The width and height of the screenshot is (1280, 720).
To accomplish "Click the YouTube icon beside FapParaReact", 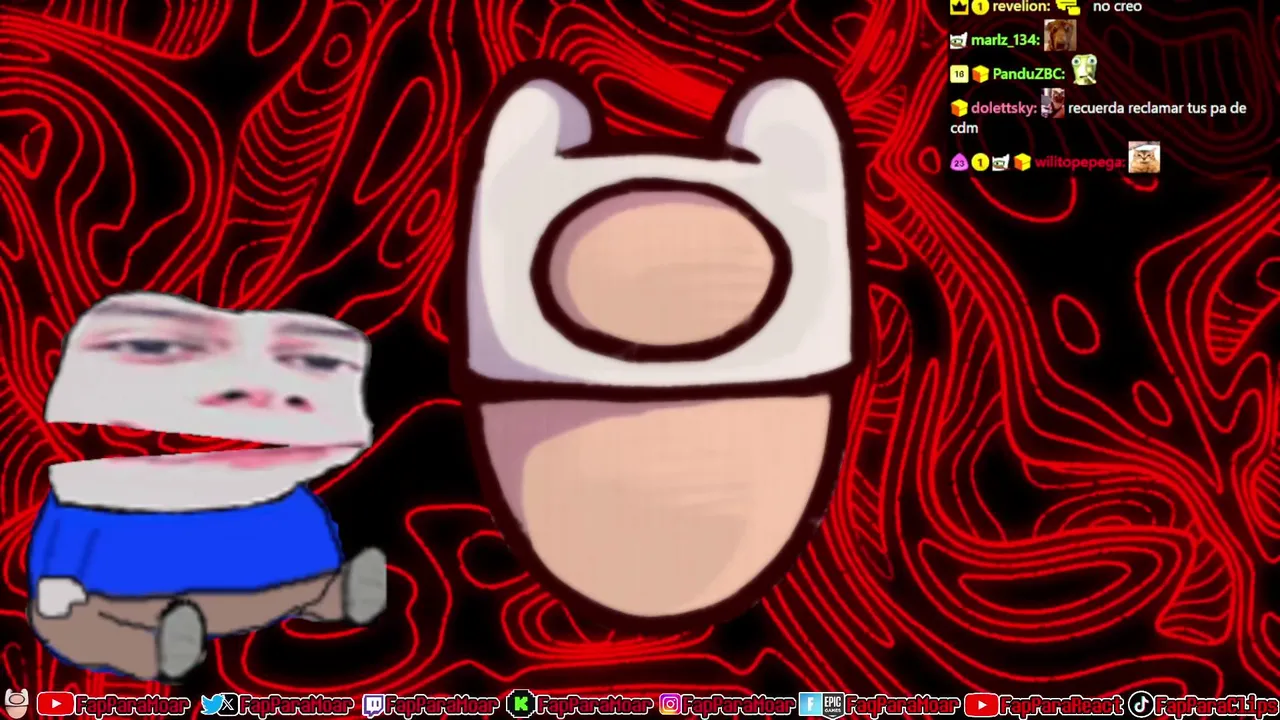I will tap(981, 705).
